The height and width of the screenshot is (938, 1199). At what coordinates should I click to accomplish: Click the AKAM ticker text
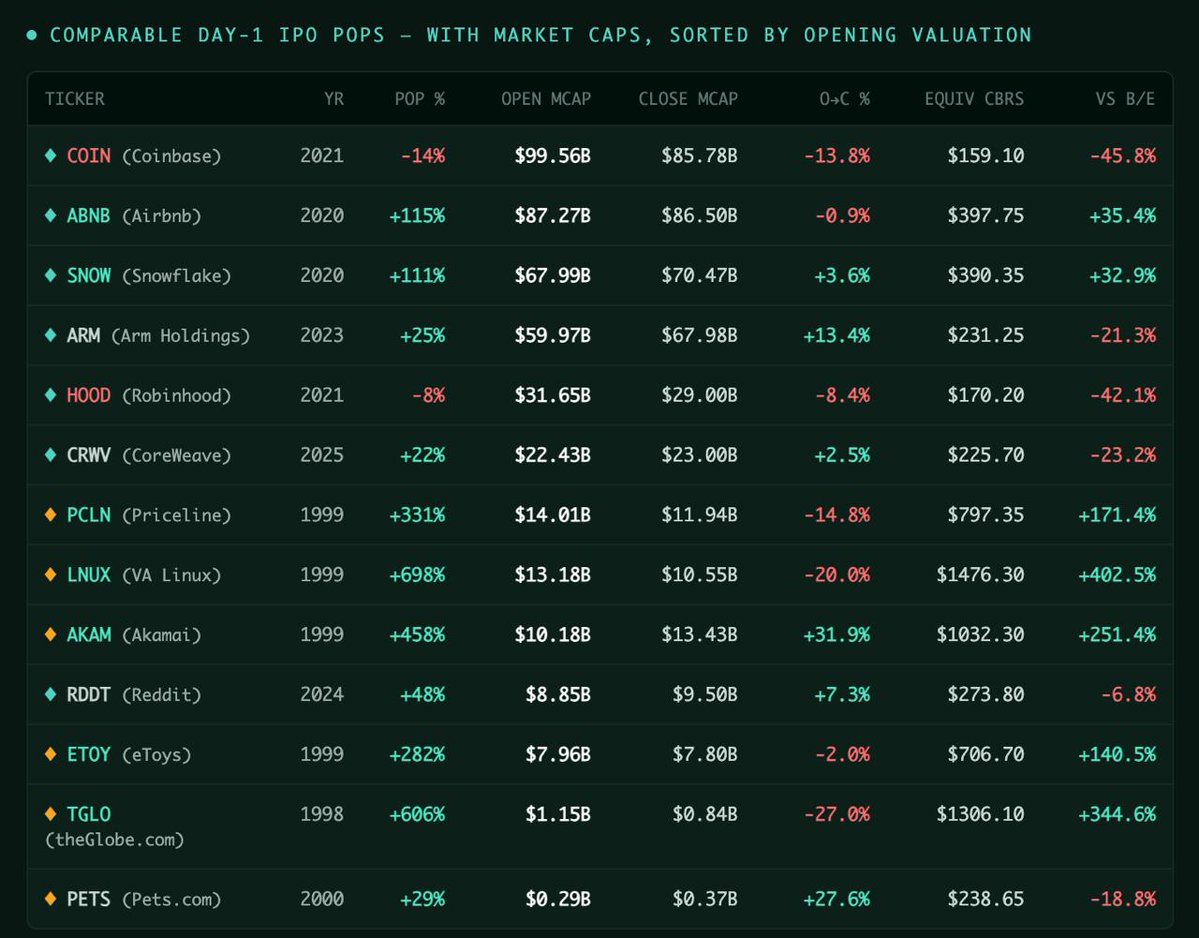point(89,634)
